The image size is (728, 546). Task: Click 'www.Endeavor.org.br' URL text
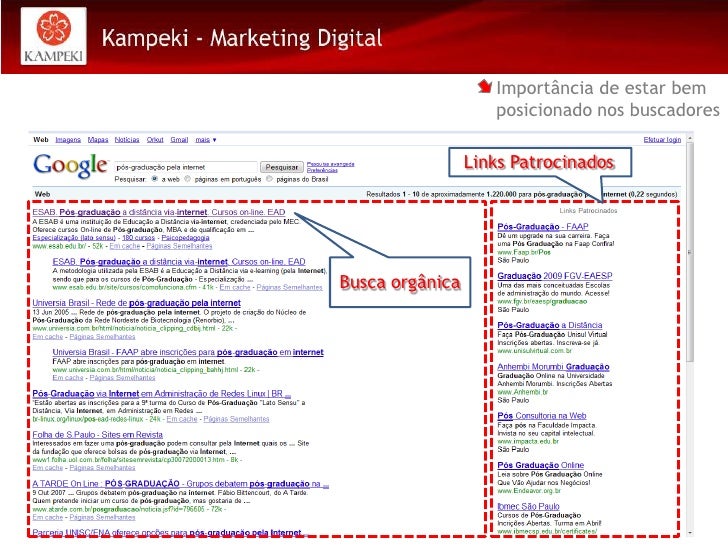point(529,491)
